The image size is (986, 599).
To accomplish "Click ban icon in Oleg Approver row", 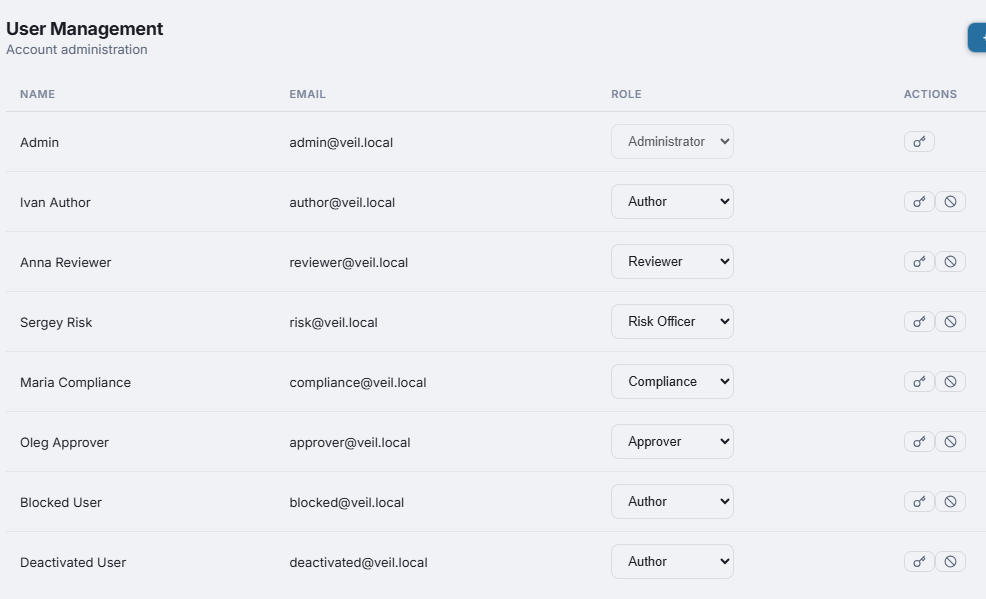I will (950, 442).
